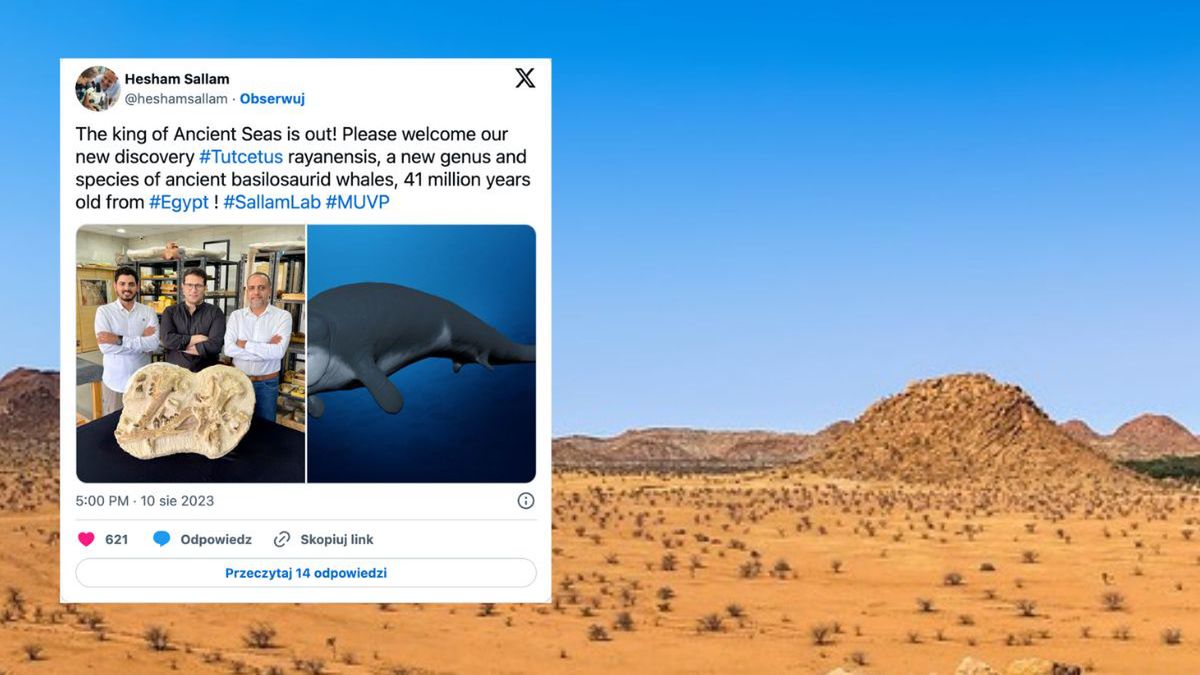Open the #Egypt hashtag

tap(179, 202)
